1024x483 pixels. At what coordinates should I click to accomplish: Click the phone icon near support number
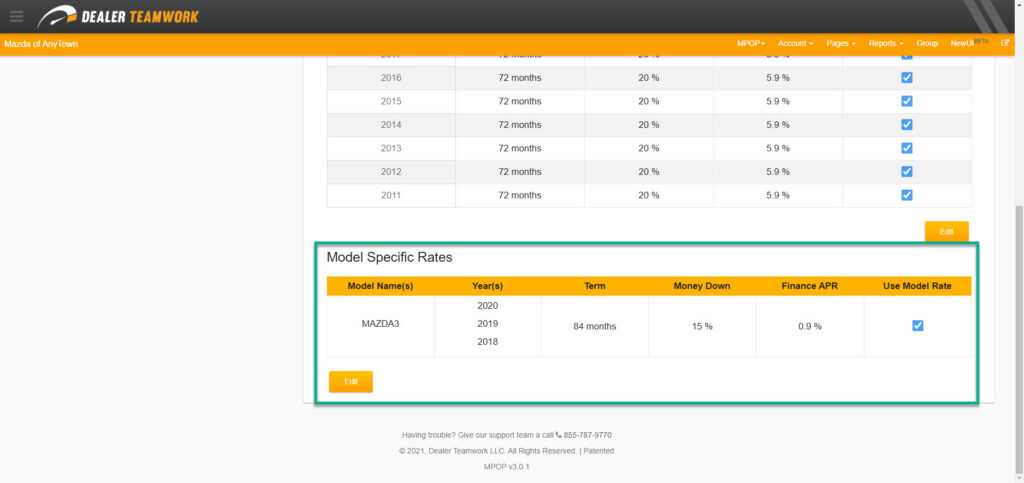click(559, 435)
